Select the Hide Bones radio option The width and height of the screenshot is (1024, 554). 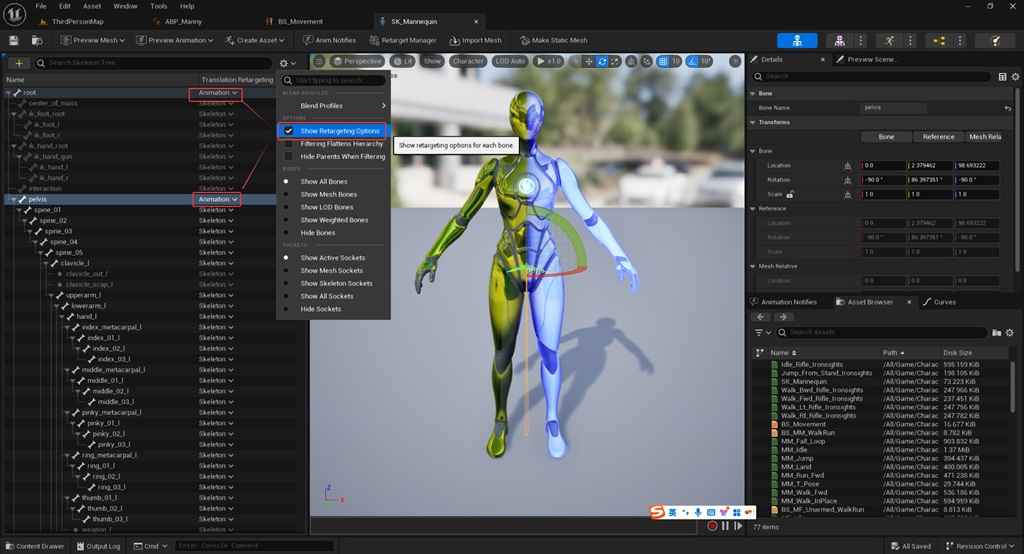click(317, 233)
